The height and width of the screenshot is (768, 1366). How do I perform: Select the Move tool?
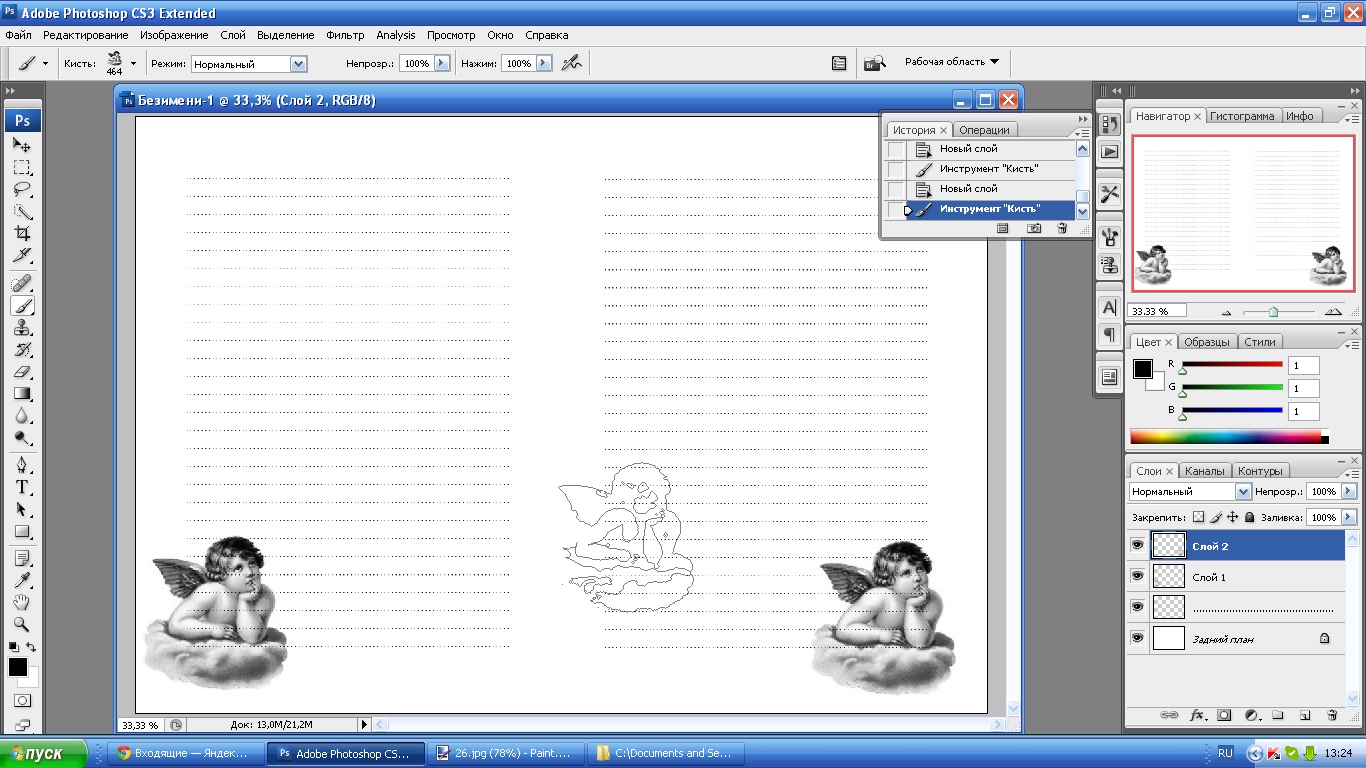(22, 145)
